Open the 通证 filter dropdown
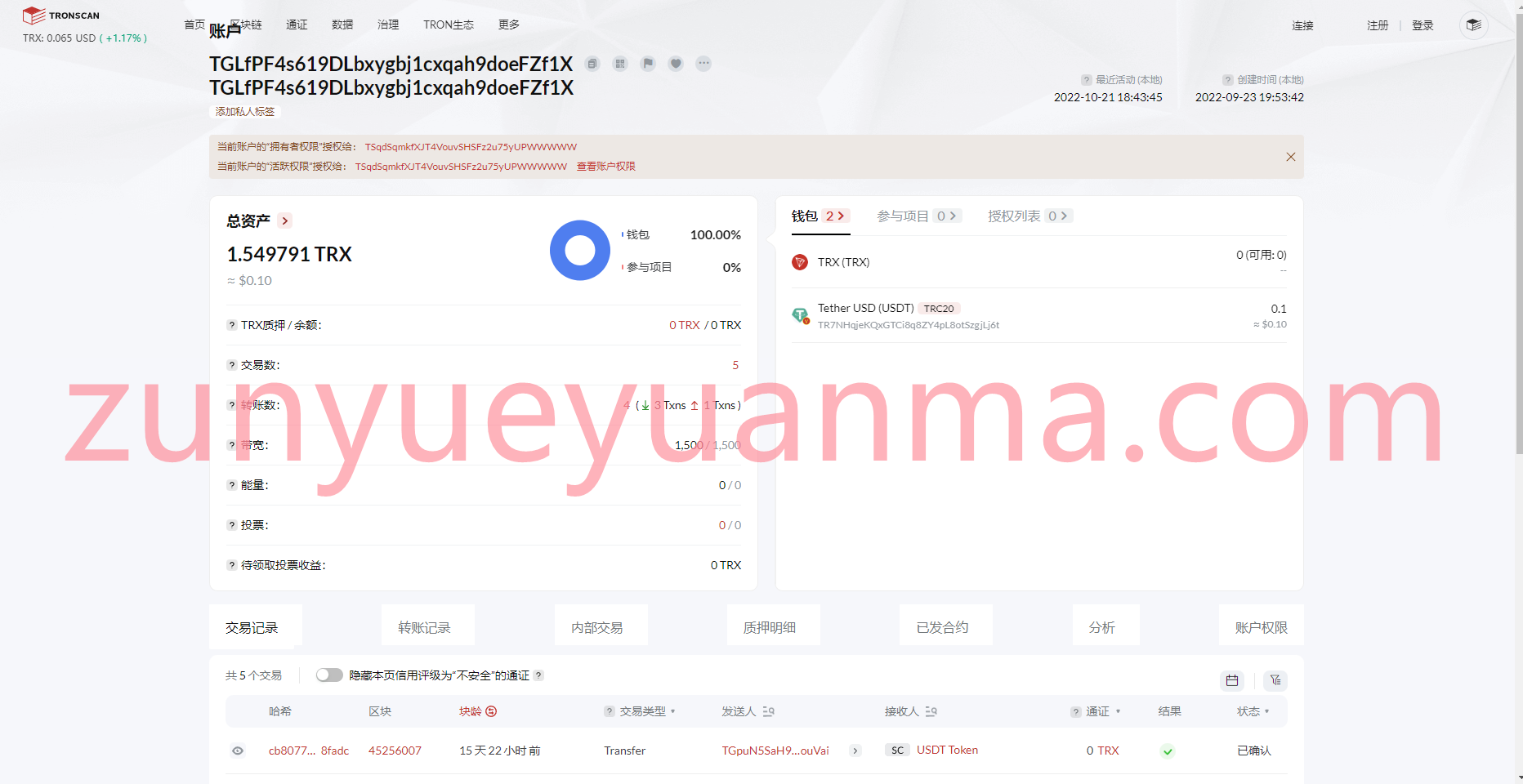This screenshot has width=1523, height=784. (1118, 711)
